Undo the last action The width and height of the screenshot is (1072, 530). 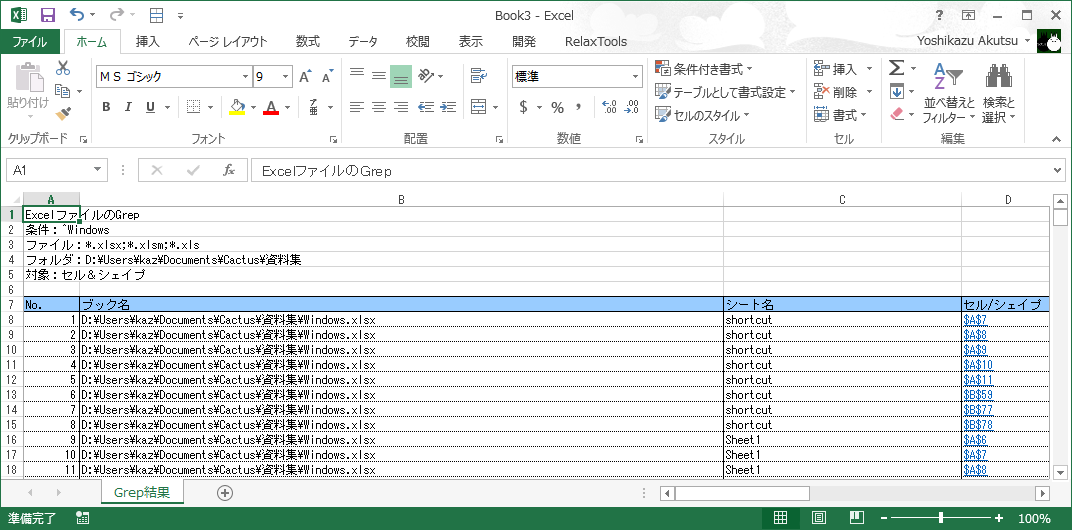[77, 15]
